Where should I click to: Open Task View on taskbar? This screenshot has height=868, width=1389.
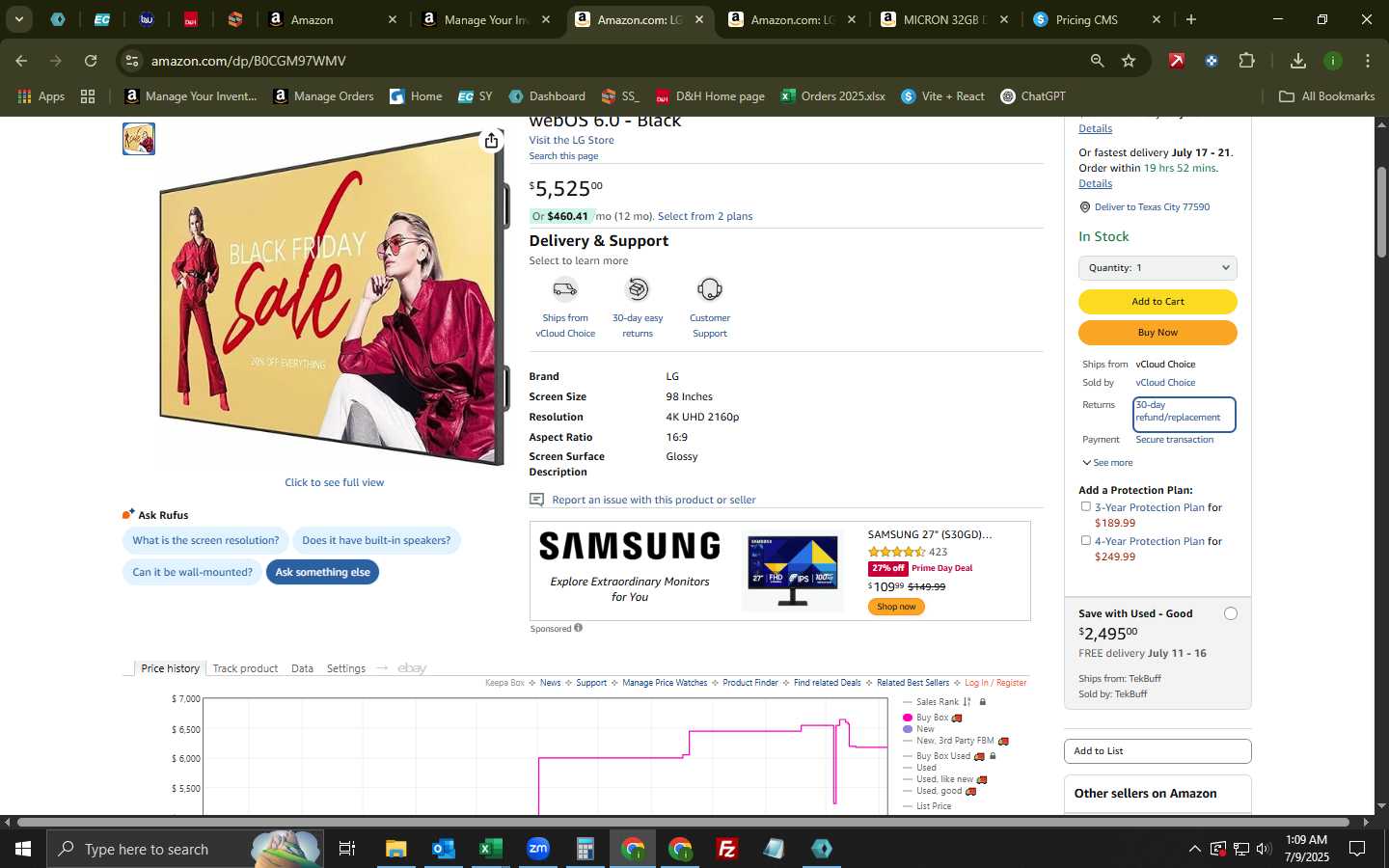[347, 849]
